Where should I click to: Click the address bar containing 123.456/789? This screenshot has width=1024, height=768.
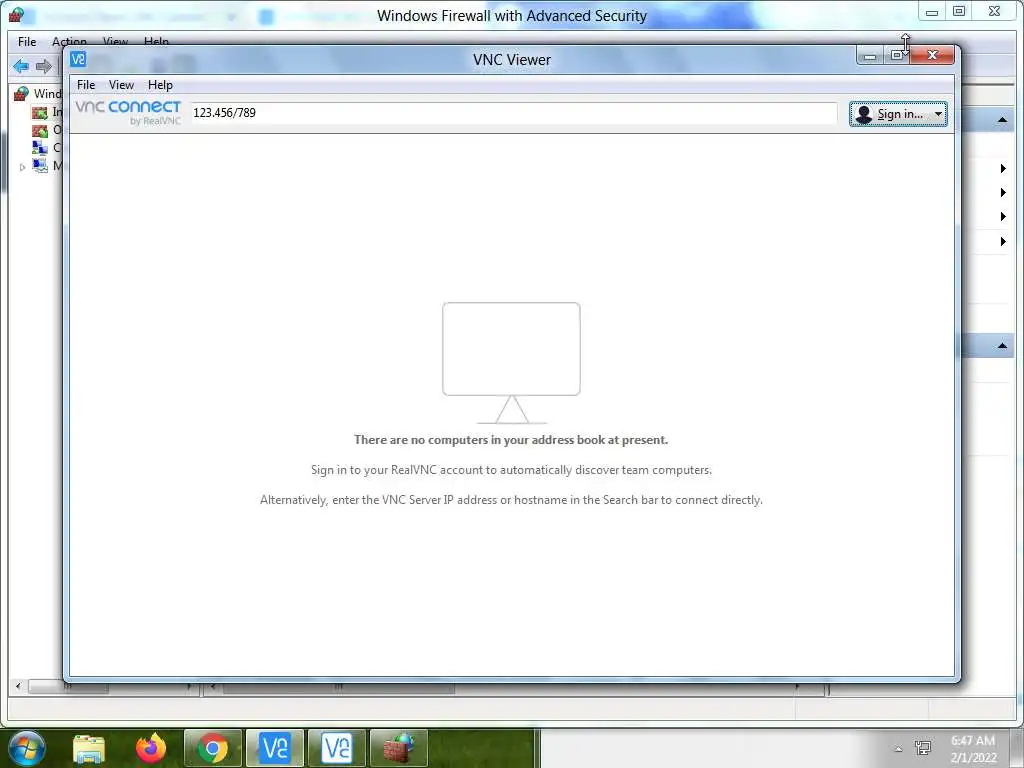[513, 113]
